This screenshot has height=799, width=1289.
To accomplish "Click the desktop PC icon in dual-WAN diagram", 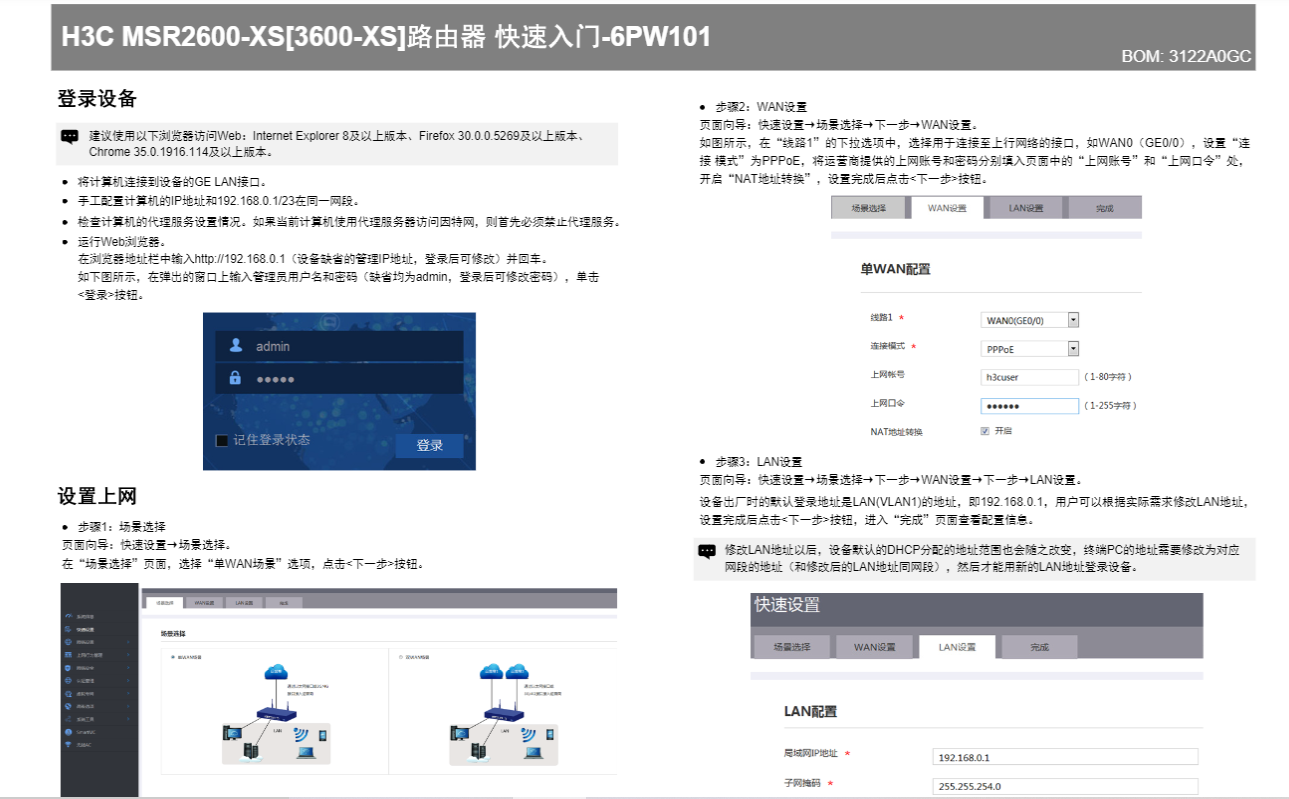I will pyautogui.click(x=460, y=733).
